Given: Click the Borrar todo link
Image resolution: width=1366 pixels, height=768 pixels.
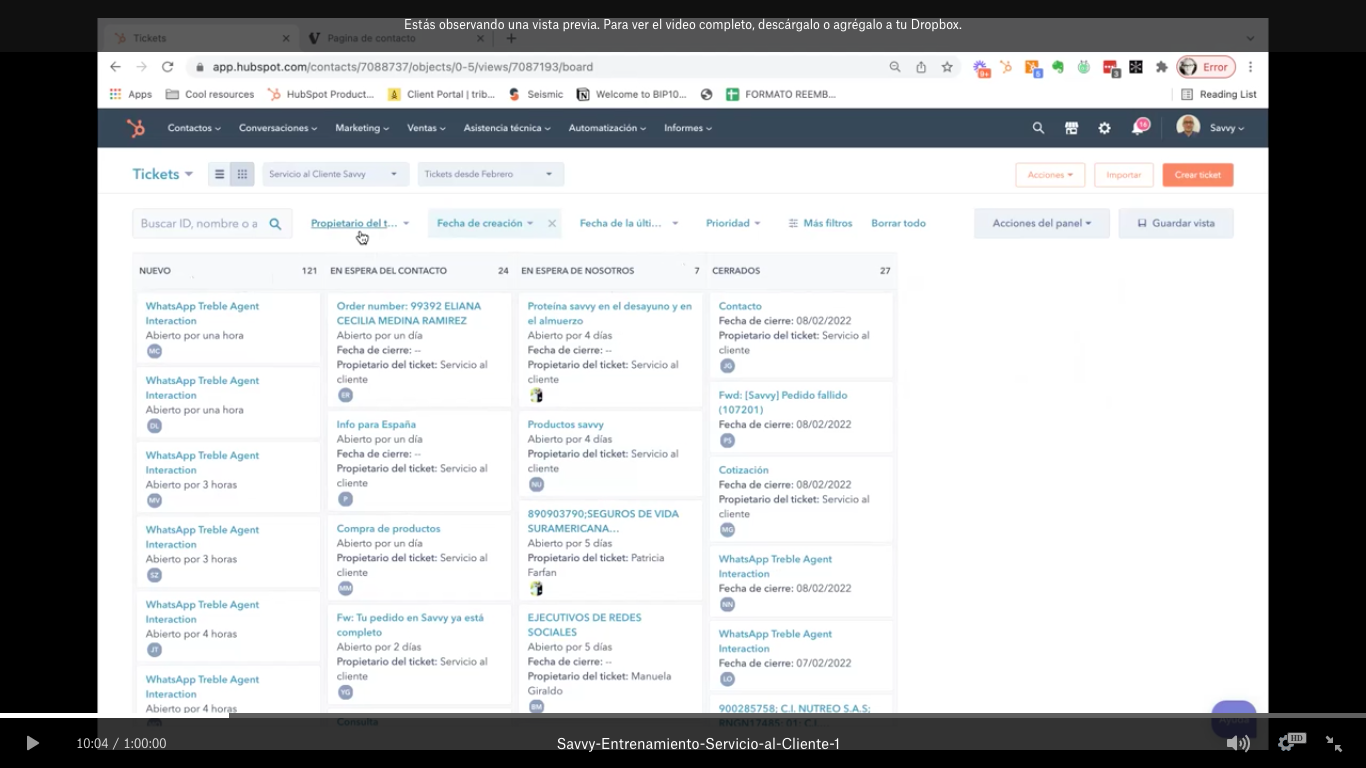Looking at the screenshot, I should coord(898,223).
